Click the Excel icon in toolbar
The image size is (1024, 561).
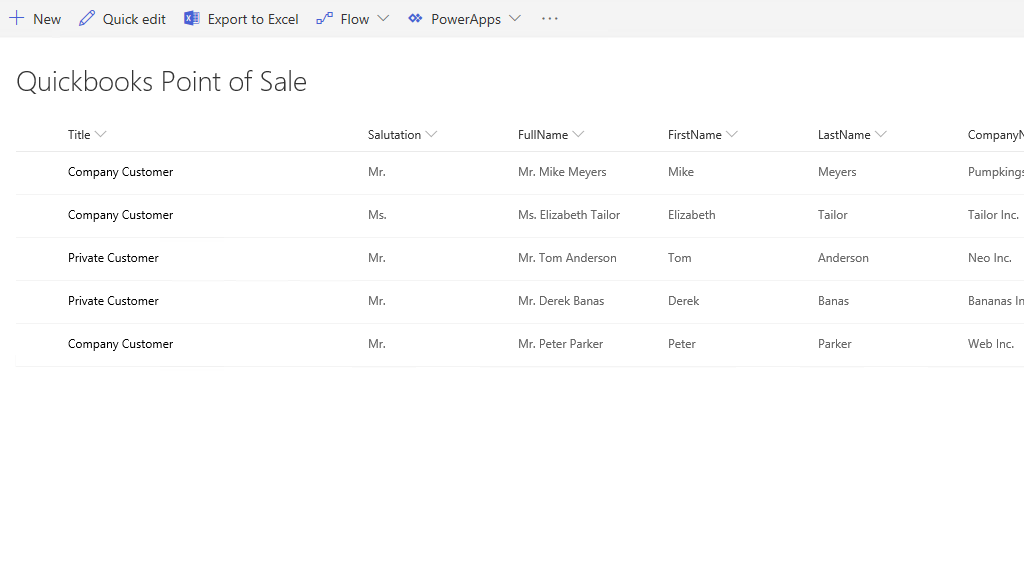tap(191, 18)
